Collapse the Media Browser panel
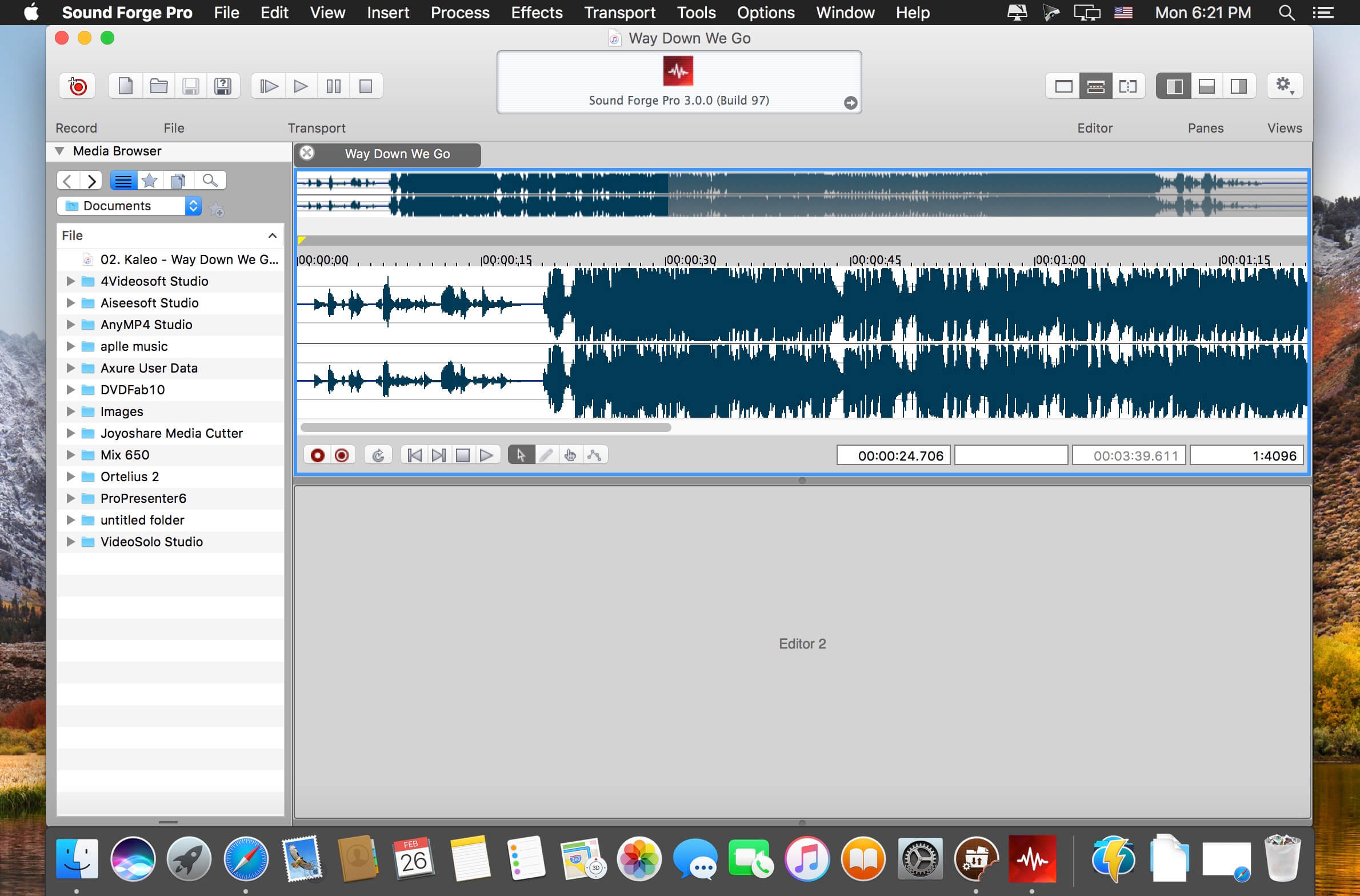The width and height of the screenshot is (1360, 896). coord(59,151)
